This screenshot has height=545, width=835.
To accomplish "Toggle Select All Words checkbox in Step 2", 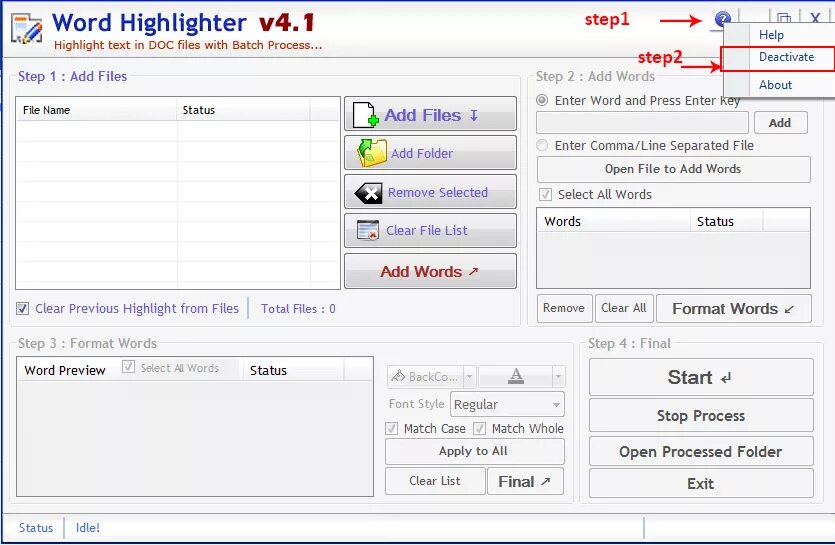I will coord(545,194).
